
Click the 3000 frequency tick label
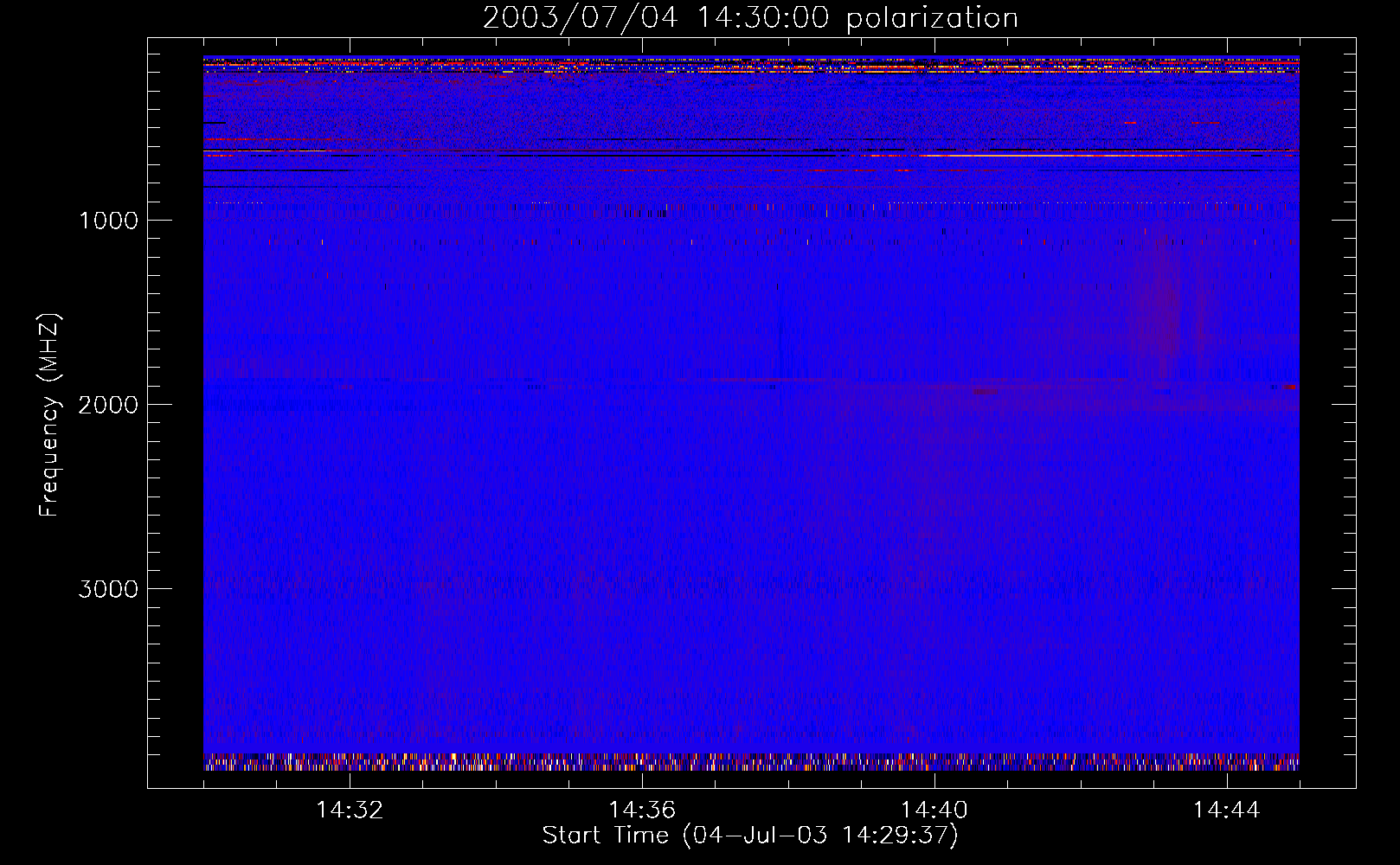(108, 588)
